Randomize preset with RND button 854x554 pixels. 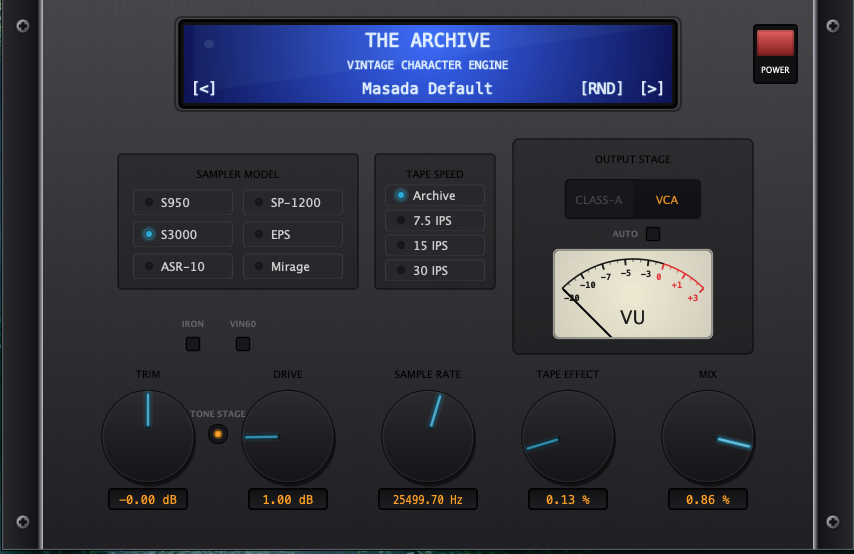coord(602,88)
